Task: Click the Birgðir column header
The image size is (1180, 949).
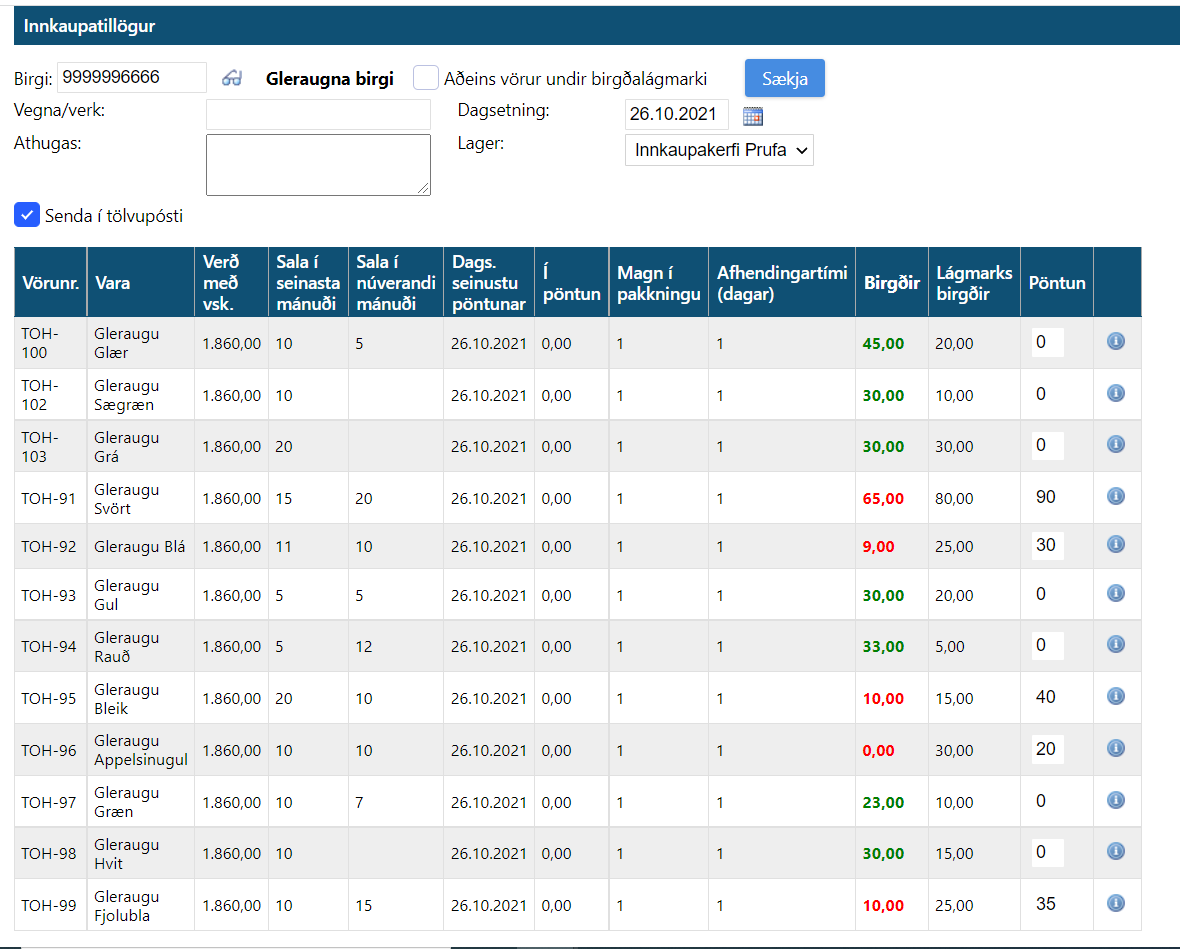Action: tap(891, 283)
